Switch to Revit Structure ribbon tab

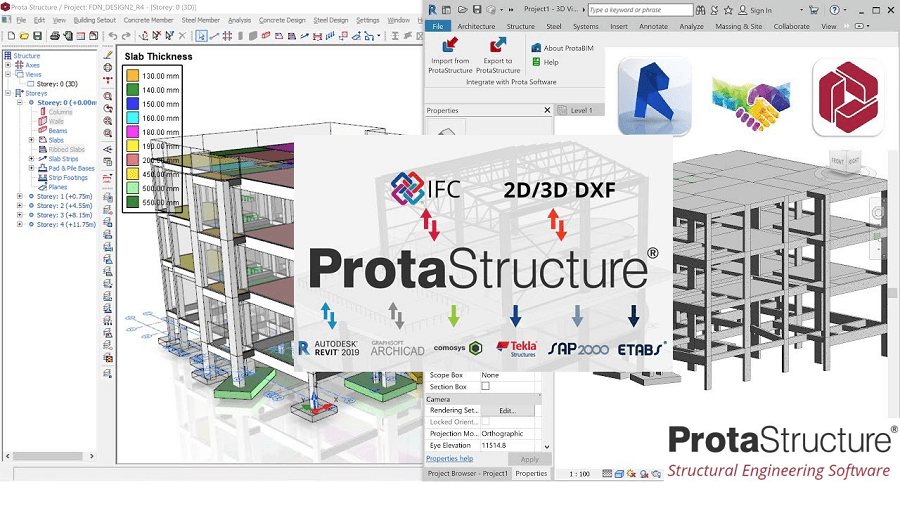(x=520, y=26)
